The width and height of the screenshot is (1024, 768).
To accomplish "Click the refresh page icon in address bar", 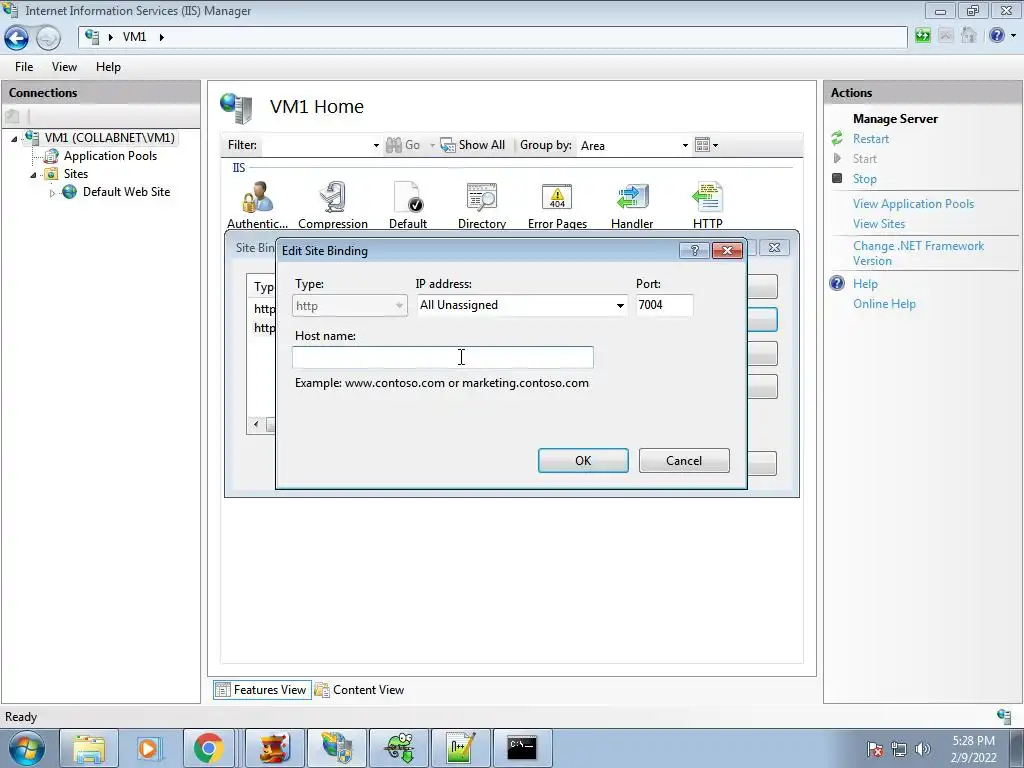I will click(923, 36).
